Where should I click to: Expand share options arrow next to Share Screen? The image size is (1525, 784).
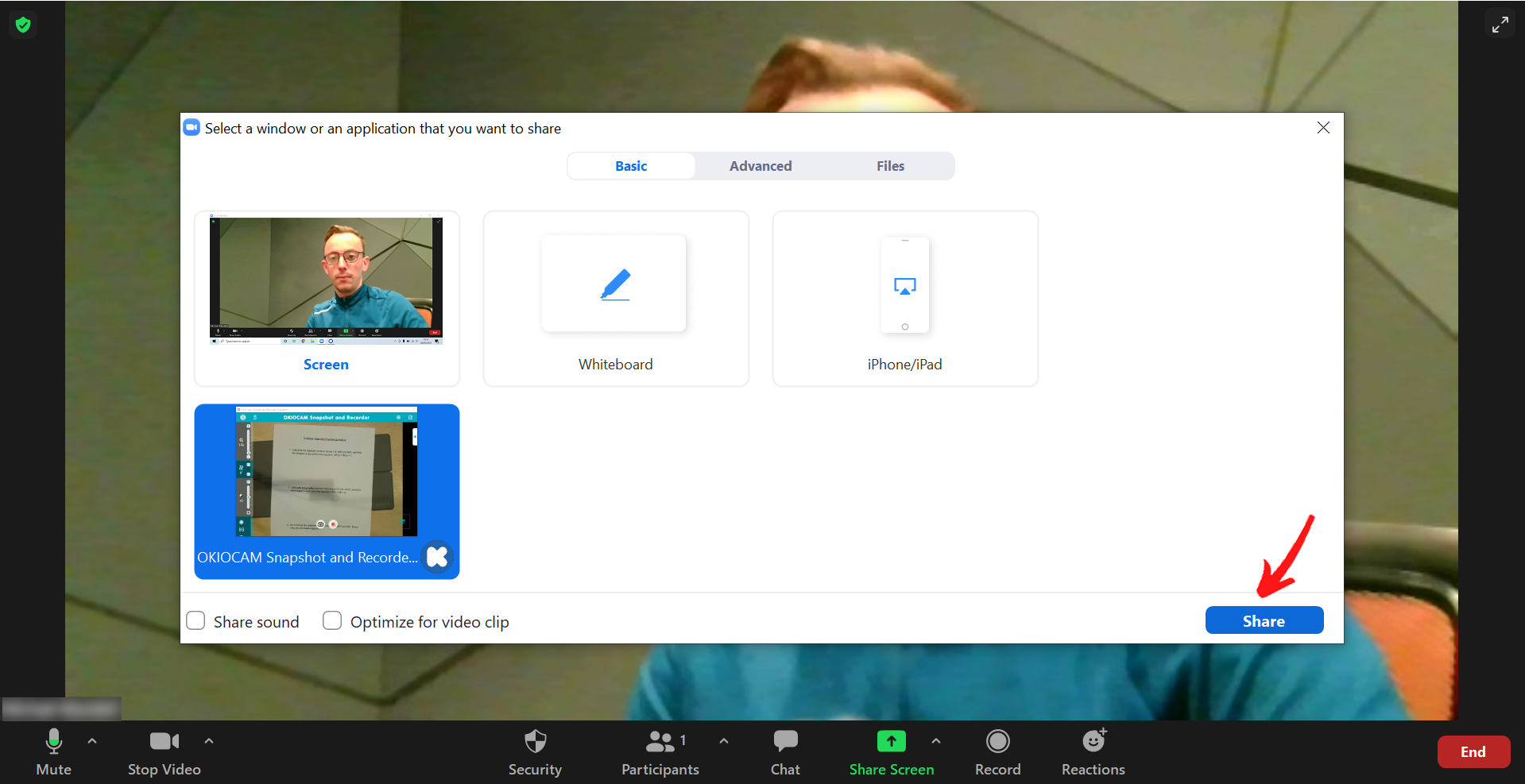(936, 740)
